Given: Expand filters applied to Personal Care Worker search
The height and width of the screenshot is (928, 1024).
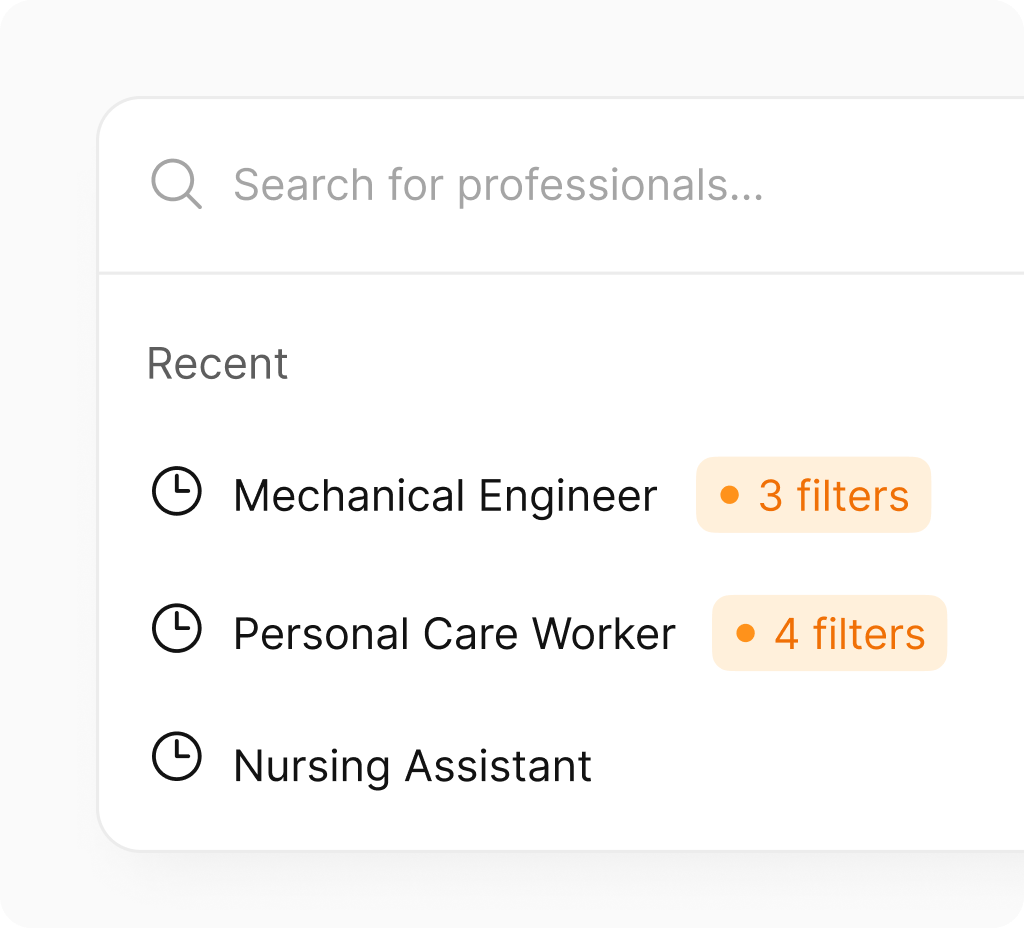Looking at the screenshot, I should (x=829, y=631).
